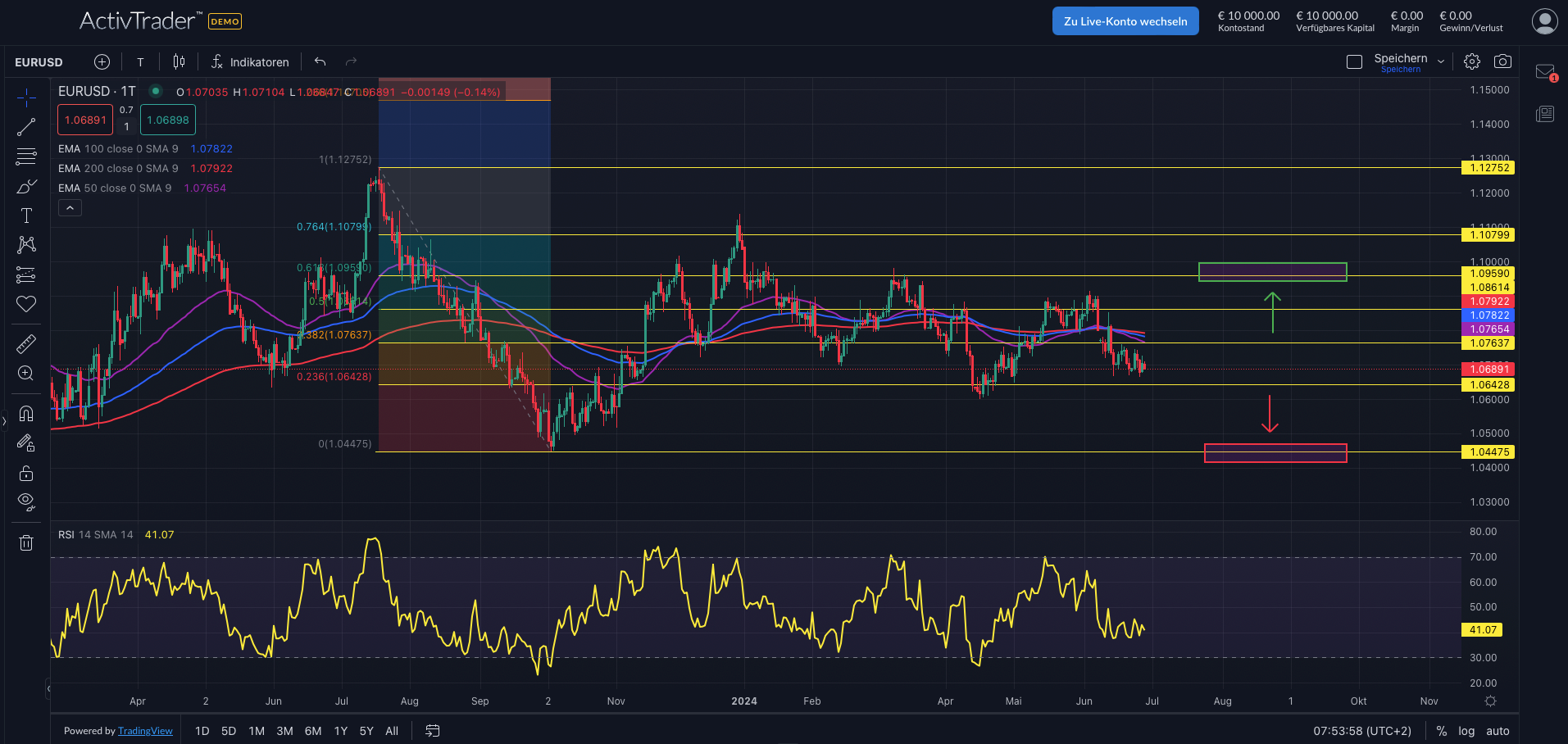The height and width of the screenshot is (744, 1568).
Task: Collapse the indicator legend with the arrow
Action: click(70, 207)
